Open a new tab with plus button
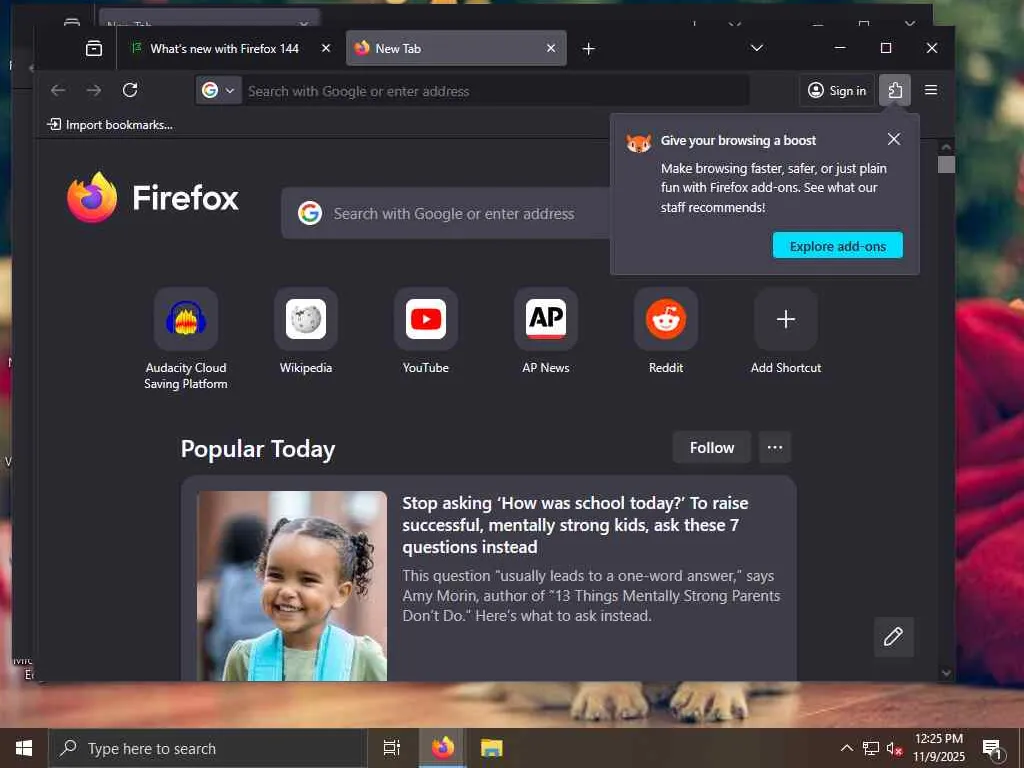 coord(588,48)
